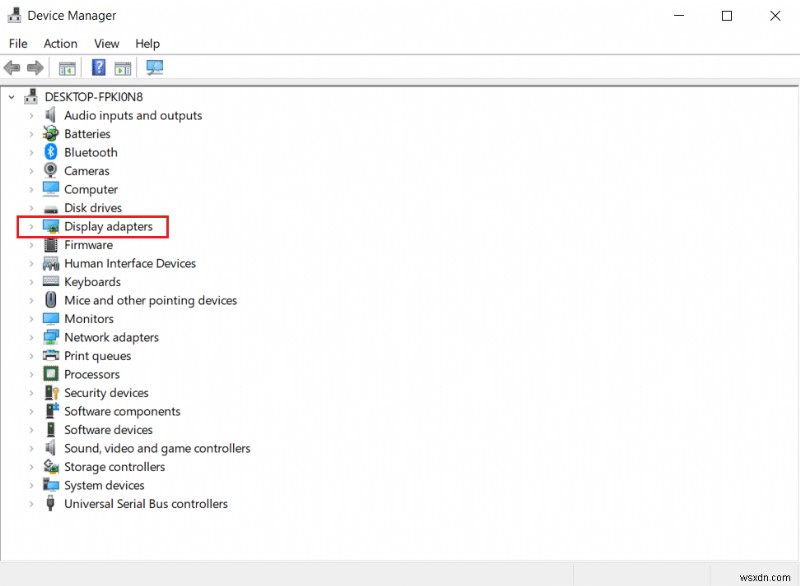Click the computer icon beside DESKTOP-FPKI0N8
The height and width of the screenshot is (586, 800).
[x=30, y=96]
